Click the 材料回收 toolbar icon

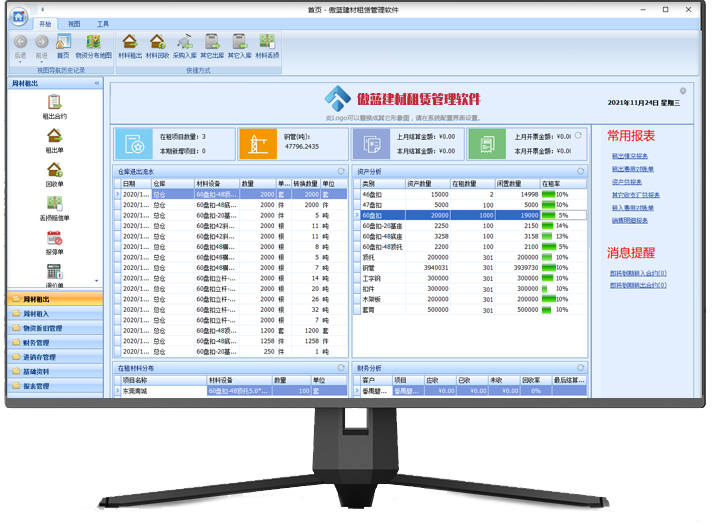pyautogui.click(x=156, y=45)
